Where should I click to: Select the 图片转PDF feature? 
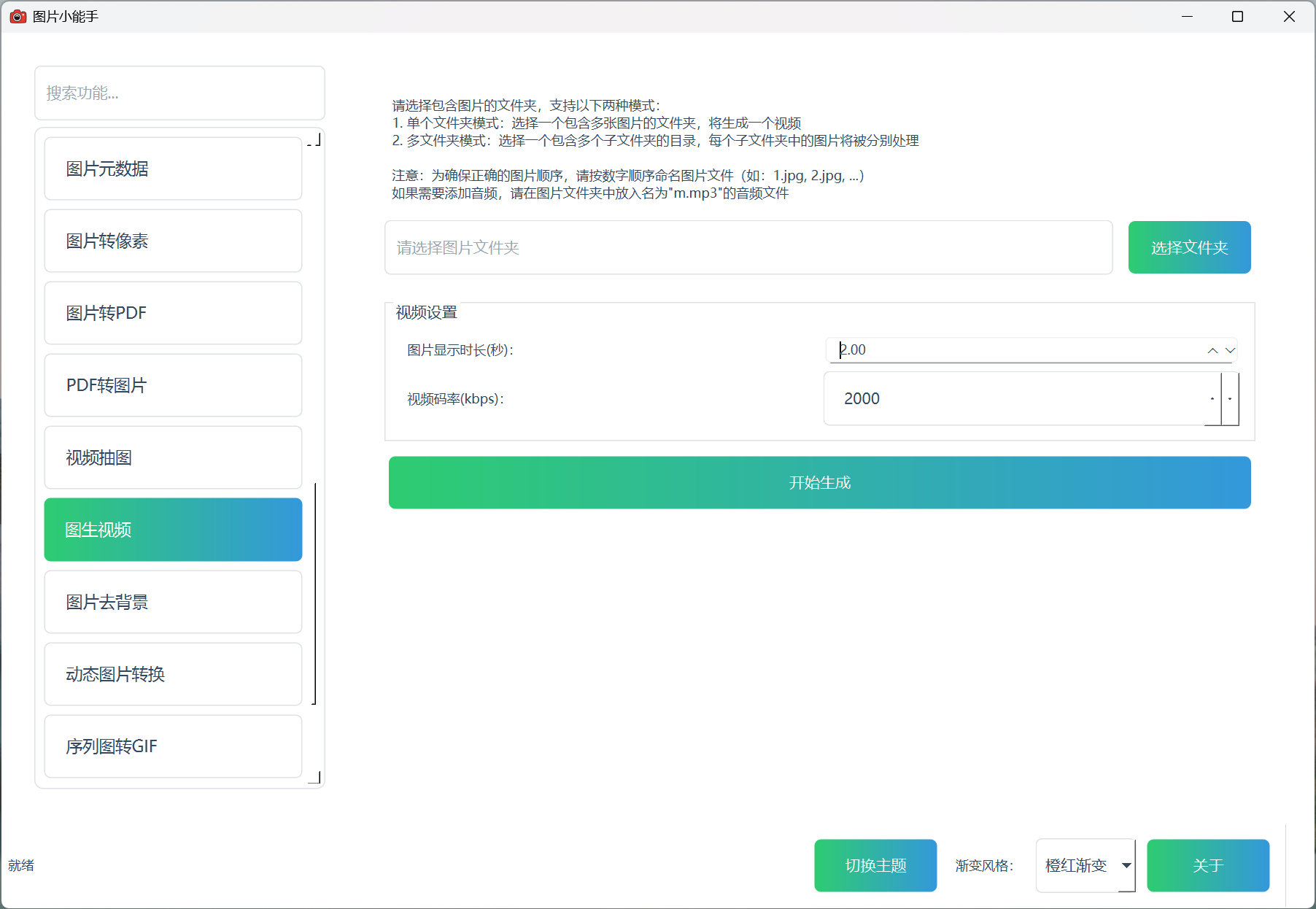(173, 313)
